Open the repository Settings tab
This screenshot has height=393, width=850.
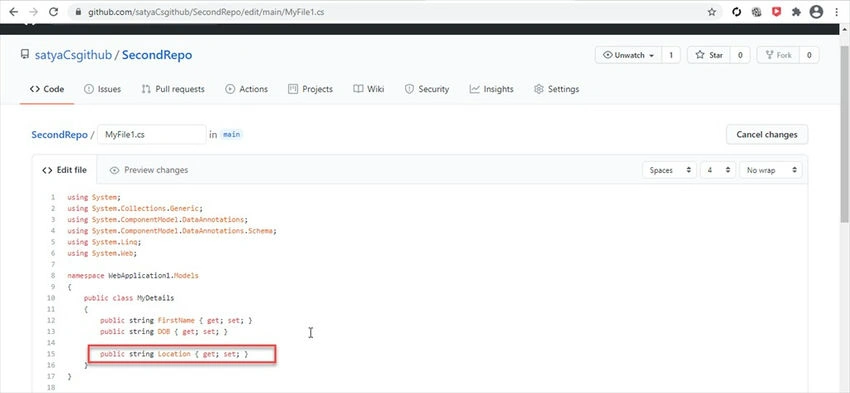[x=556, y=89]
